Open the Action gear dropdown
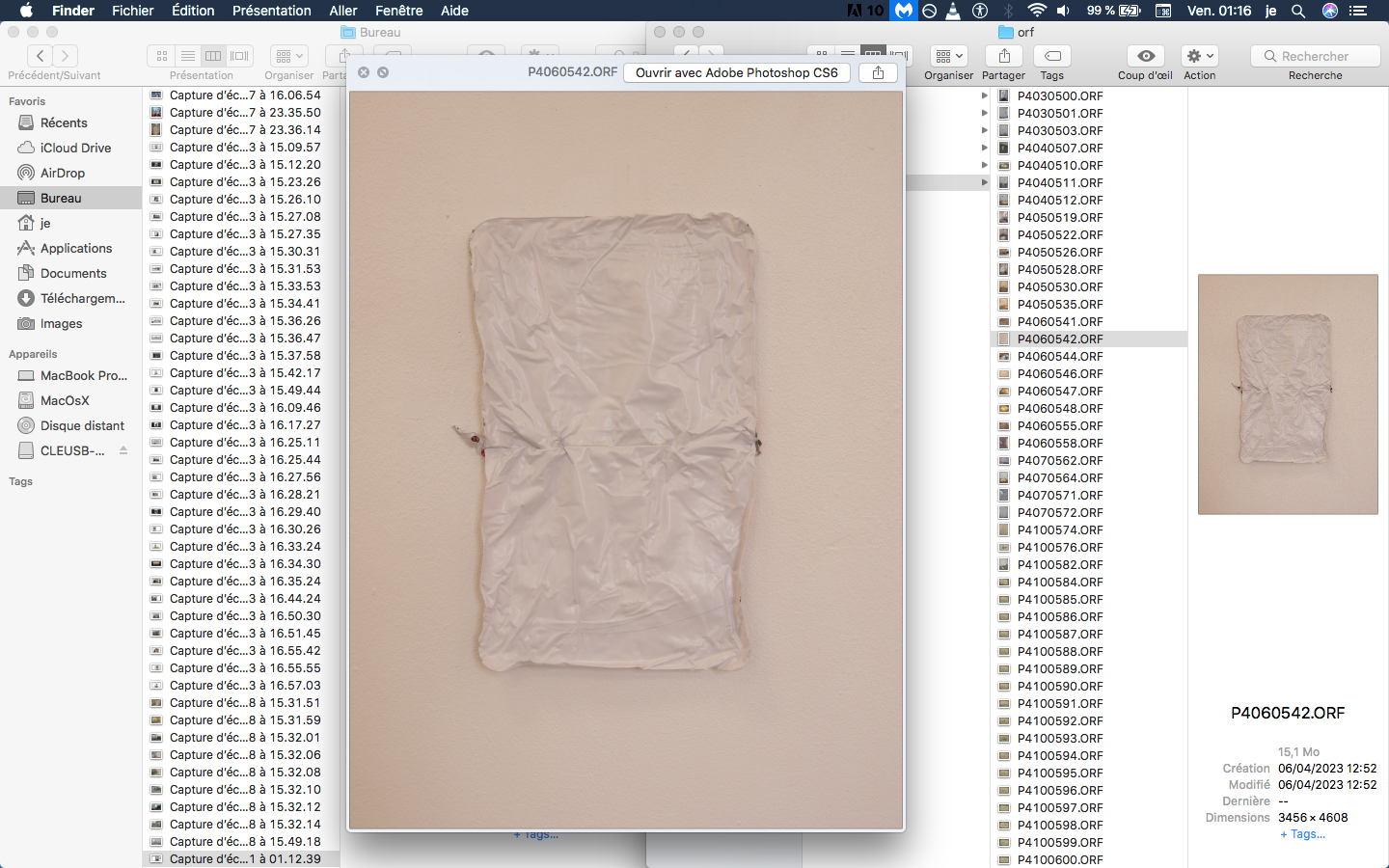 point(1200,56)
